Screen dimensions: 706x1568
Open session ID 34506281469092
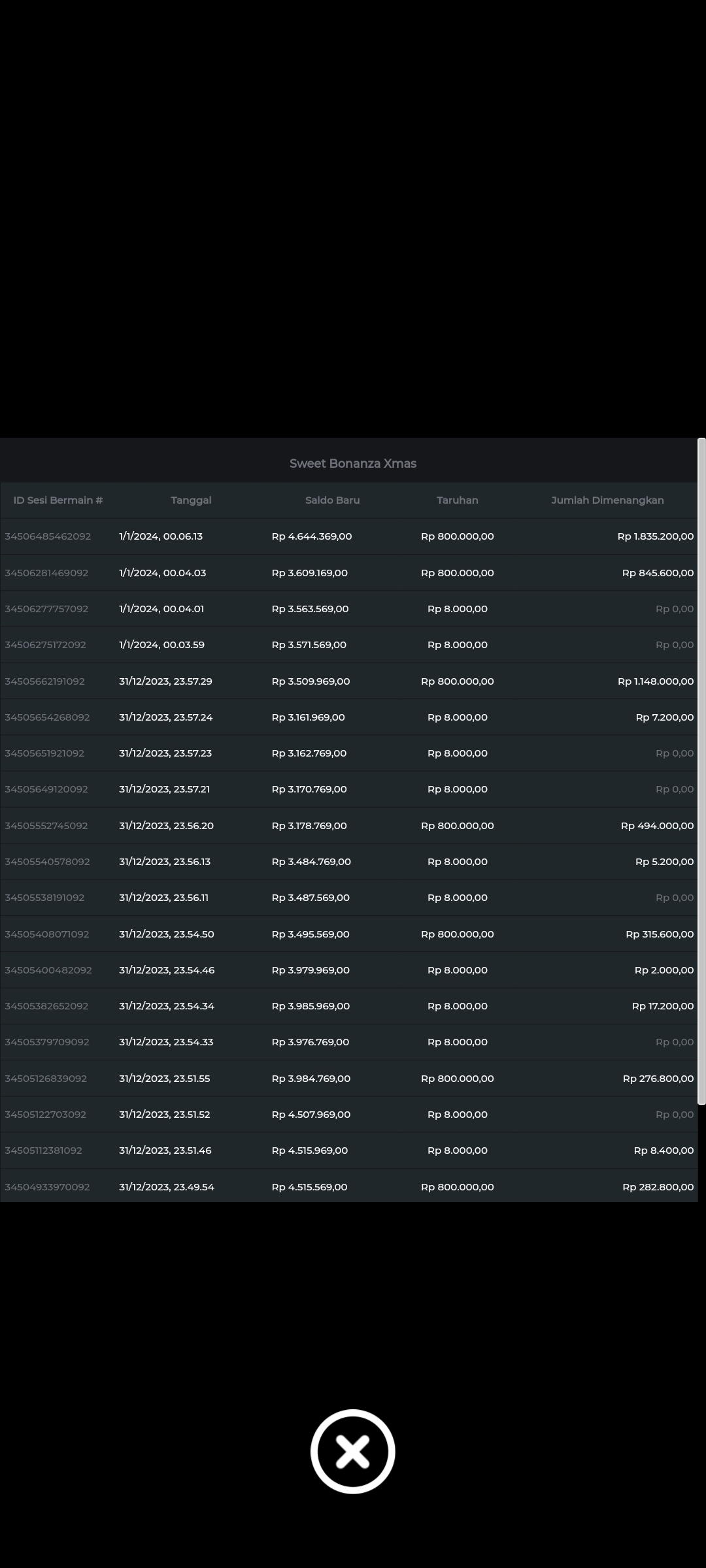(46, 573)
